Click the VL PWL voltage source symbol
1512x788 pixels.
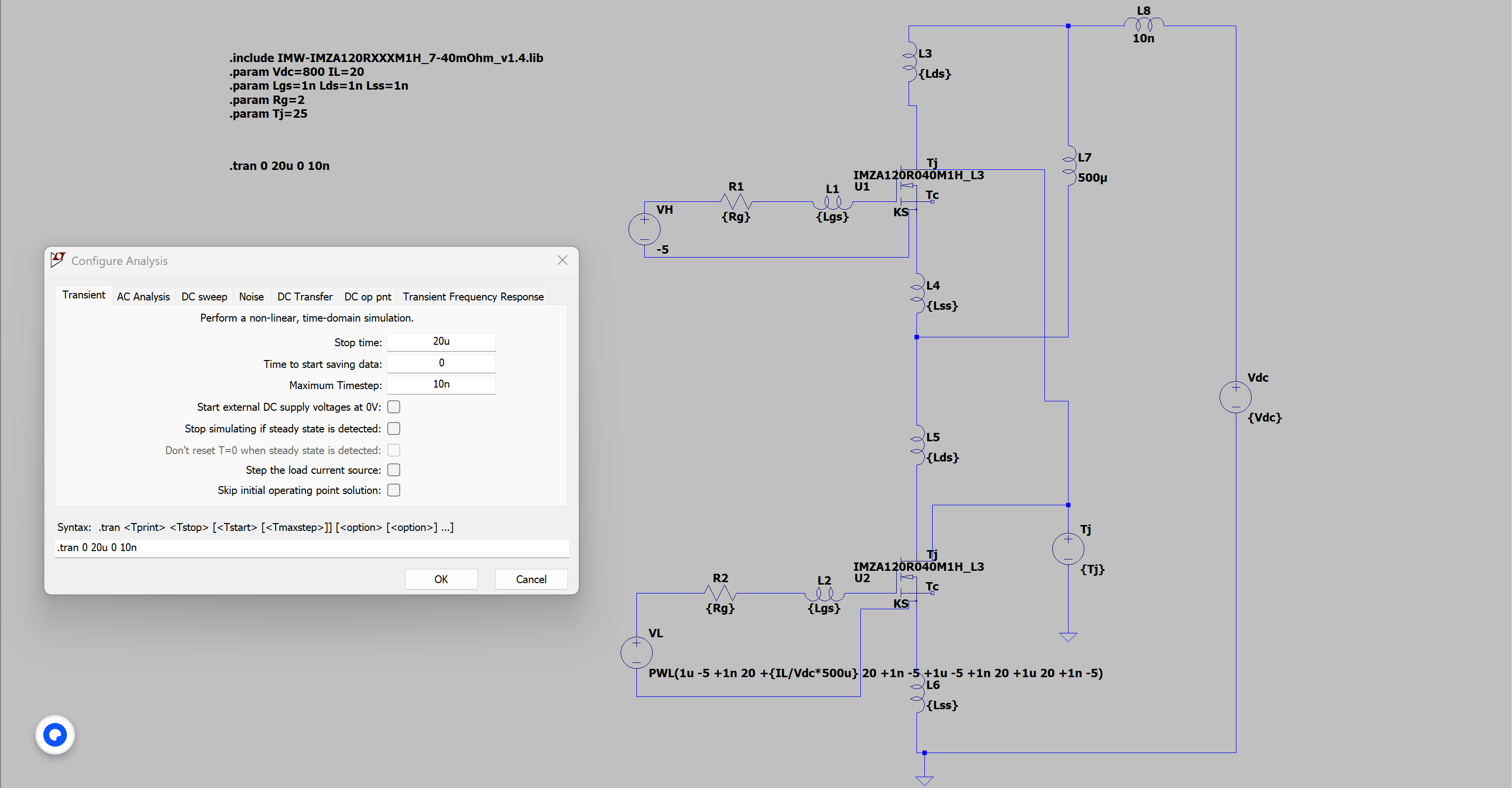pos(636,653)
